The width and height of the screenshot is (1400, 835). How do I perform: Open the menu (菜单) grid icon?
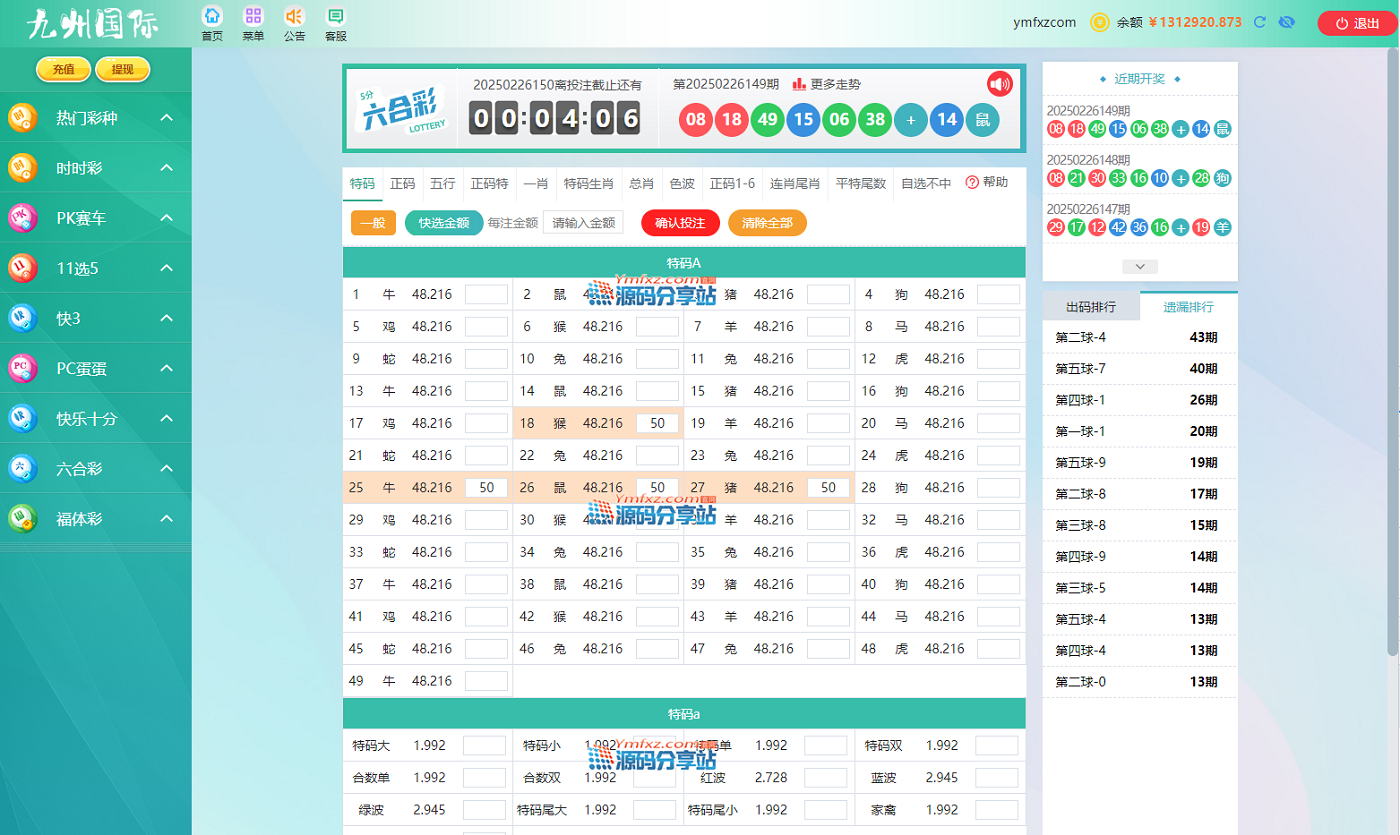click(253, 17)
